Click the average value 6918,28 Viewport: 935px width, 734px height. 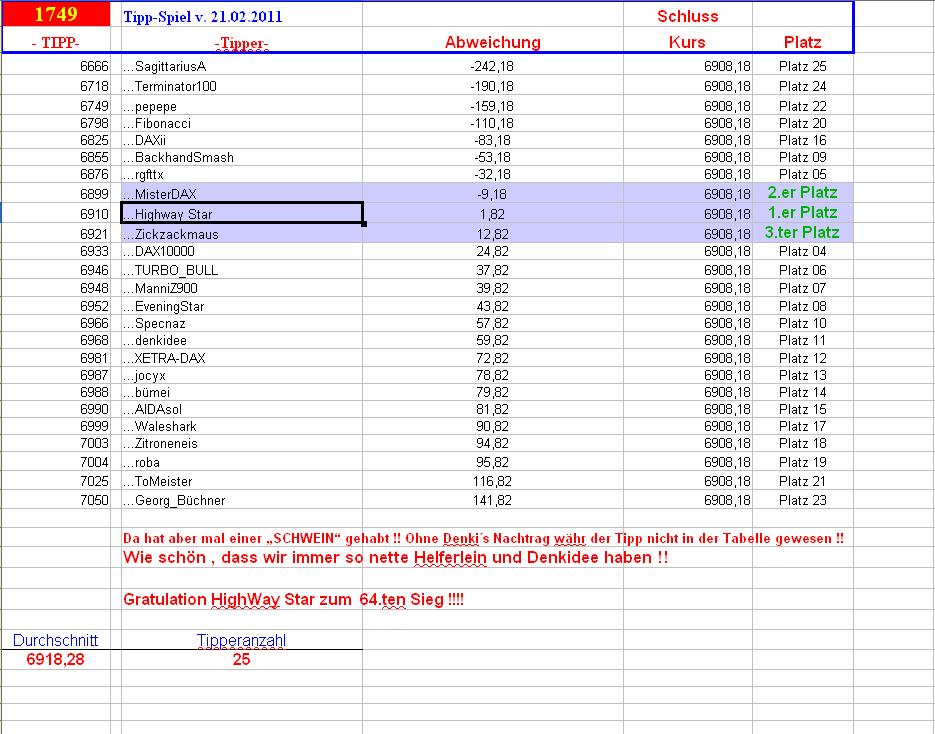55,659
